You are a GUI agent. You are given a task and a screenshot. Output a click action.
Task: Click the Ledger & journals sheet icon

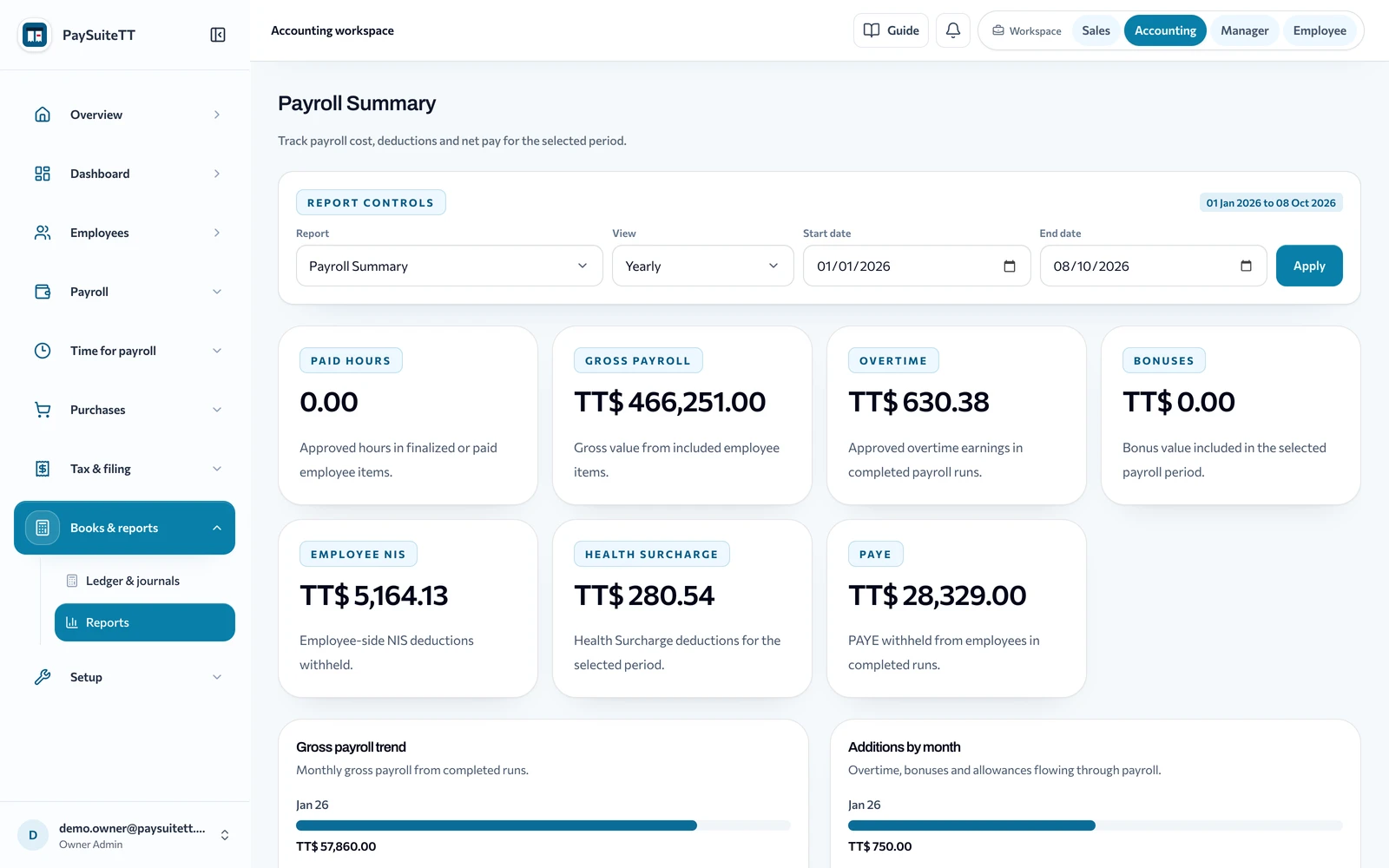(x=72, y=581)
